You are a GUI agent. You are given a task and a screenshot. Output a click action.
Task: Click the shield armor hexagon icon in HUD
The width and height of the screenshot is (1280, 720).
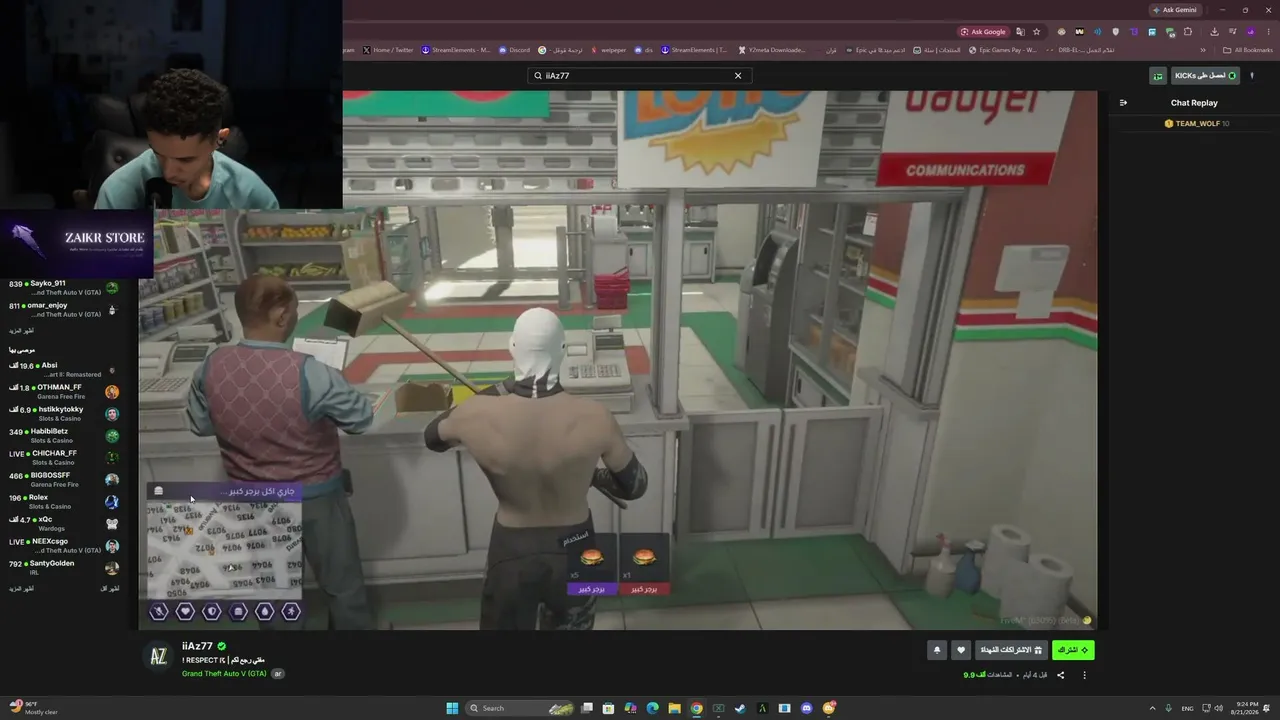212,611
